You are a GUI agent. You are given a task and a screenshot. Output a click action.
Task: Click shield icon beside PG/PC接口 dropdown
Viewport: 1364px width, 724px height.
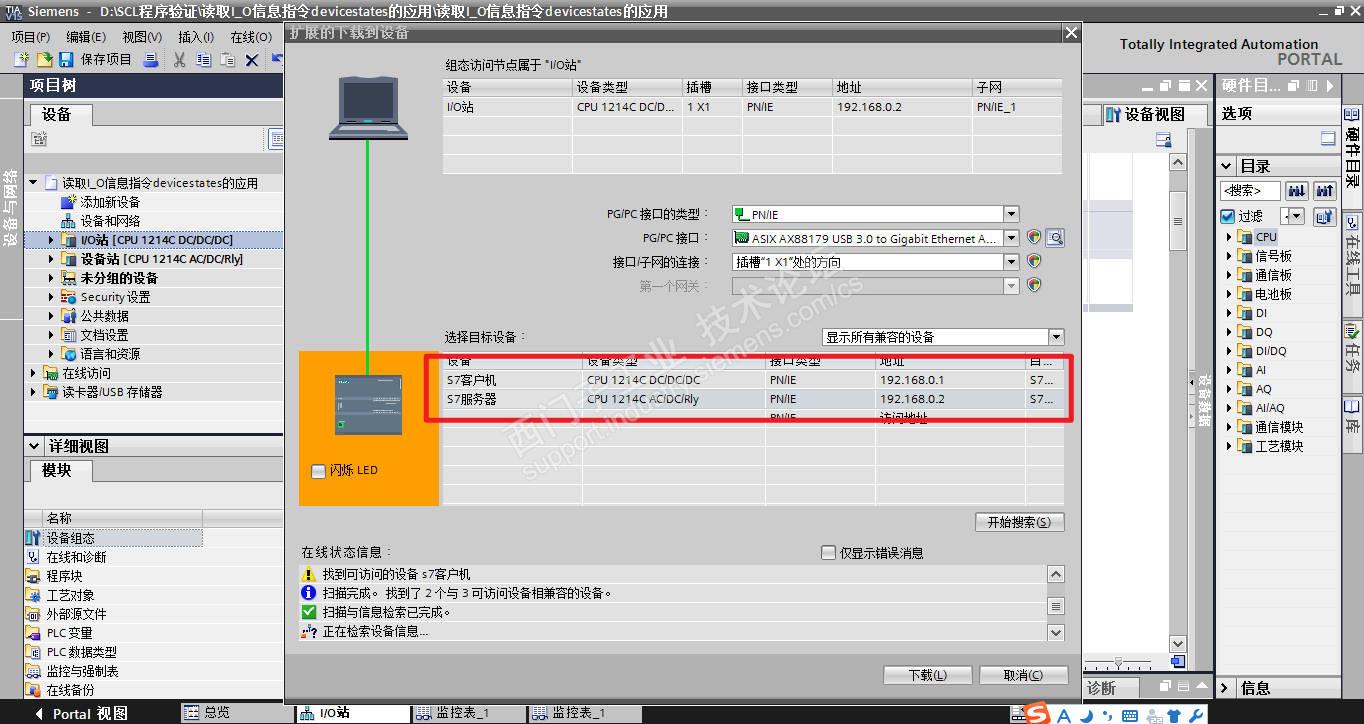(1034, 238)
